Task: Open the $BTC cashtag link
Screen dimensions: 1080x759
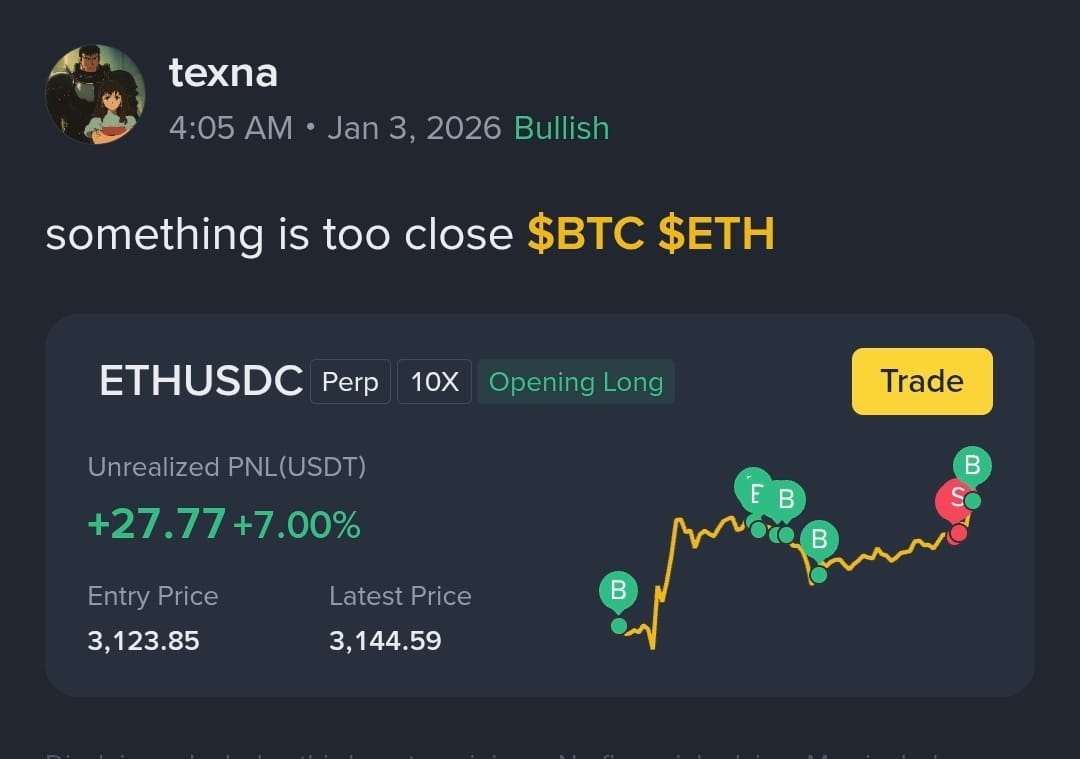Action: 586,233
